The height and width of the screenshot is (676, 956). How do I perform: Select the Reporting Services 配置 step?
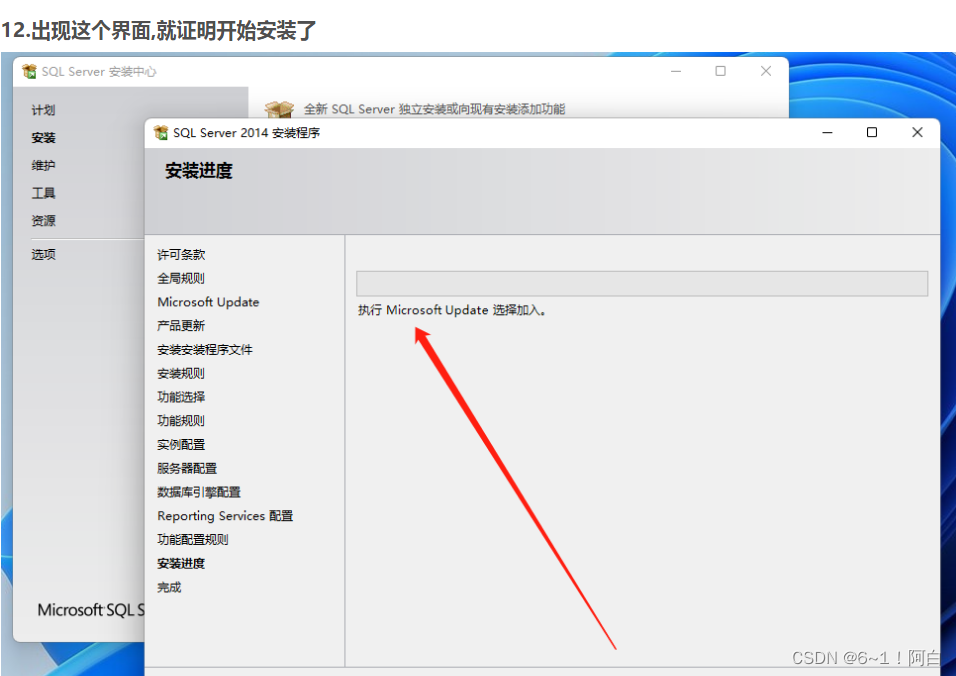pyautogui.click(x=225, y=516)
